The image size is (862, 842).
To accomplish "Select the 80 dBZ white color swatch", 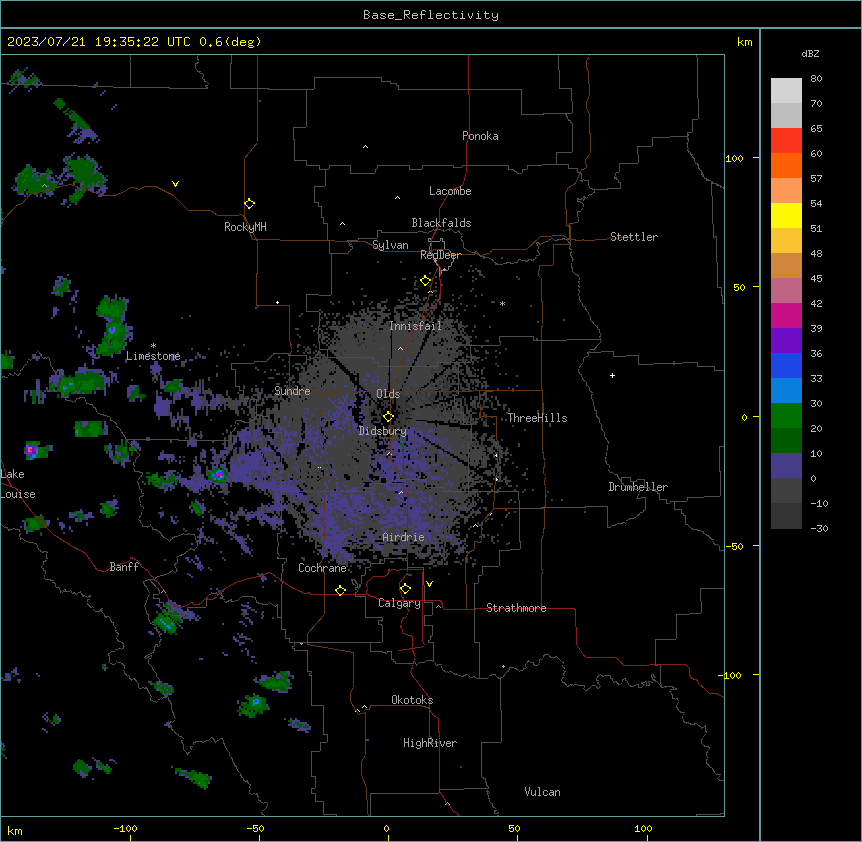I will click(x=786, y=91).
